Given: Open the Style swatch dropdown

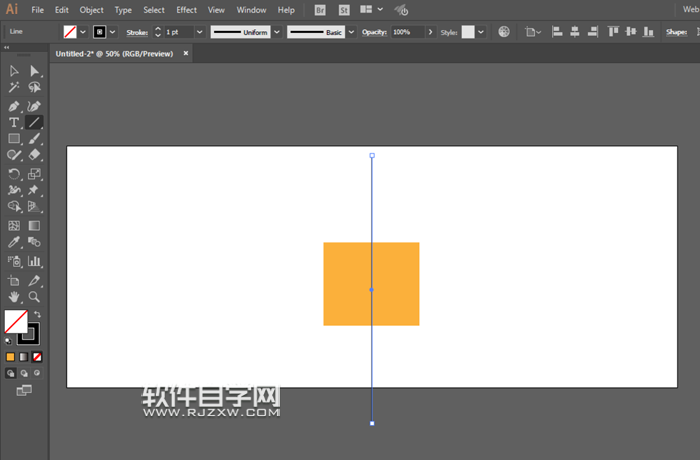Looking at the screenshot, I should [481, 32].
